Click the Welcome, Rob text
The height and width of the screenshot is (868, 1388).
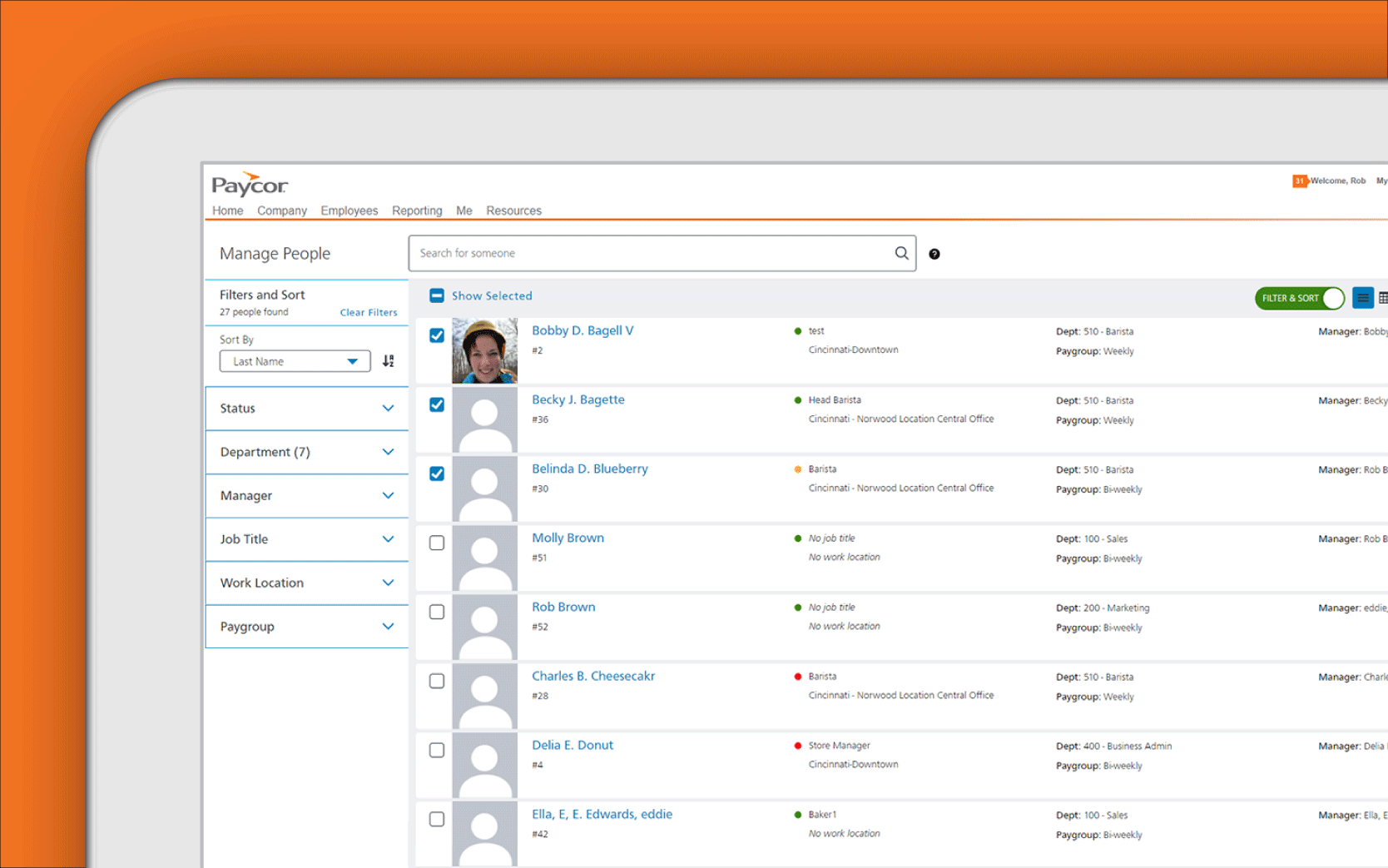click(x=1338, y=181)
